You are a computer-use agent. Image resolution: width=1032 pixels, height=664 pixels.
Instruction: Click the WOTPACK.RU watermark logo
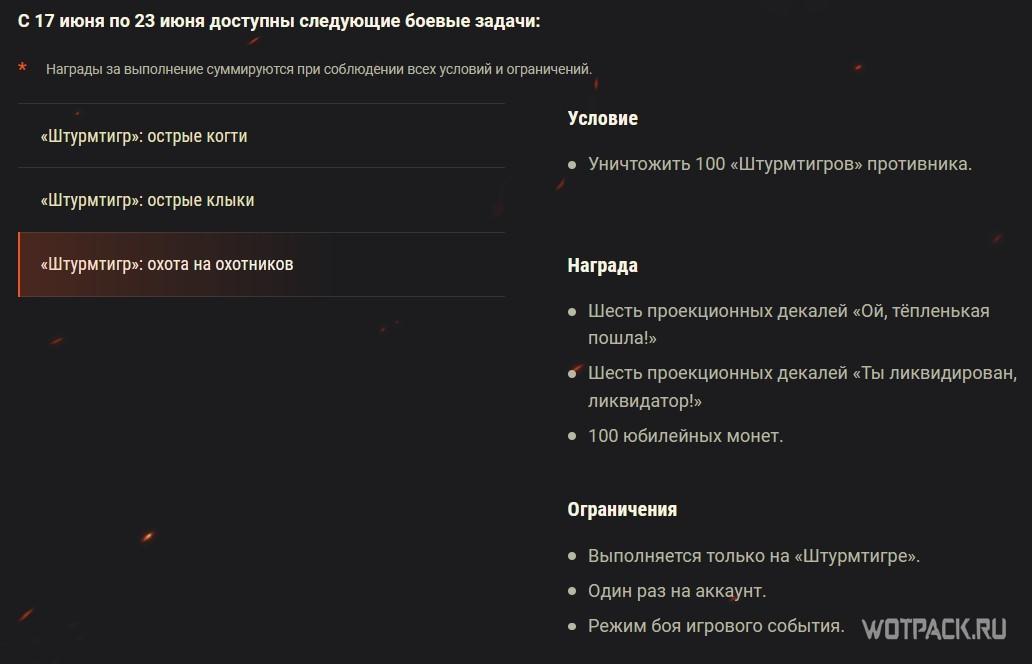click(933, 628)
